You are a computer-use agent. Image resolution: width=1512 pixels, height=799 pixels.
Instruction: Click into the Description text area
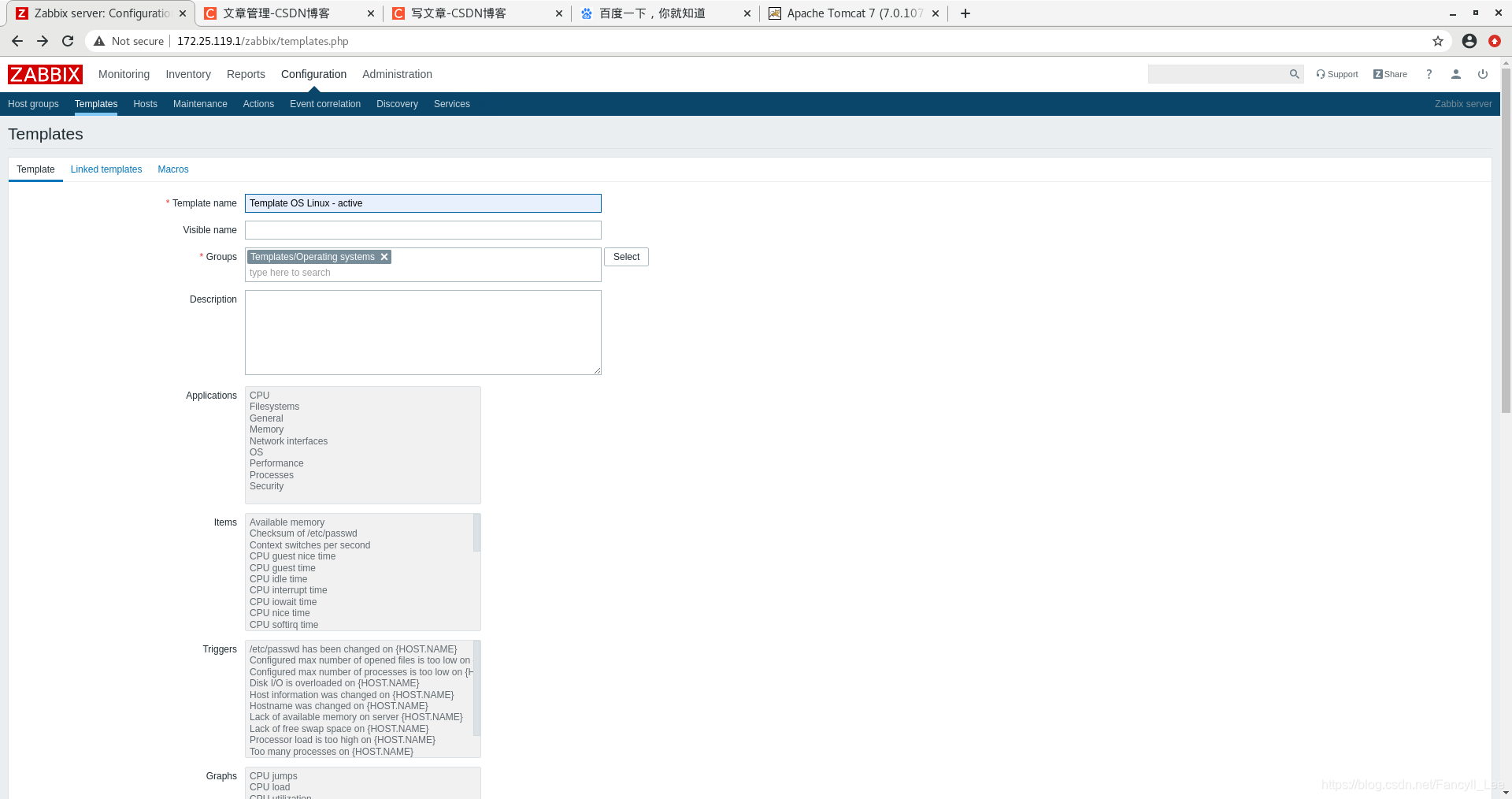click(423, 333)
